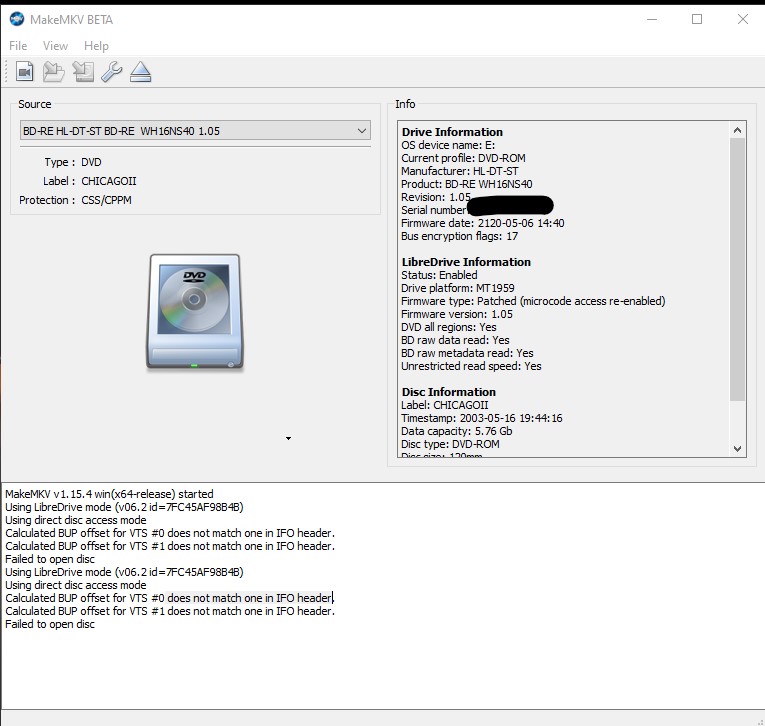Click the Label value CHICAGOII in Source

tap(109, 181)
